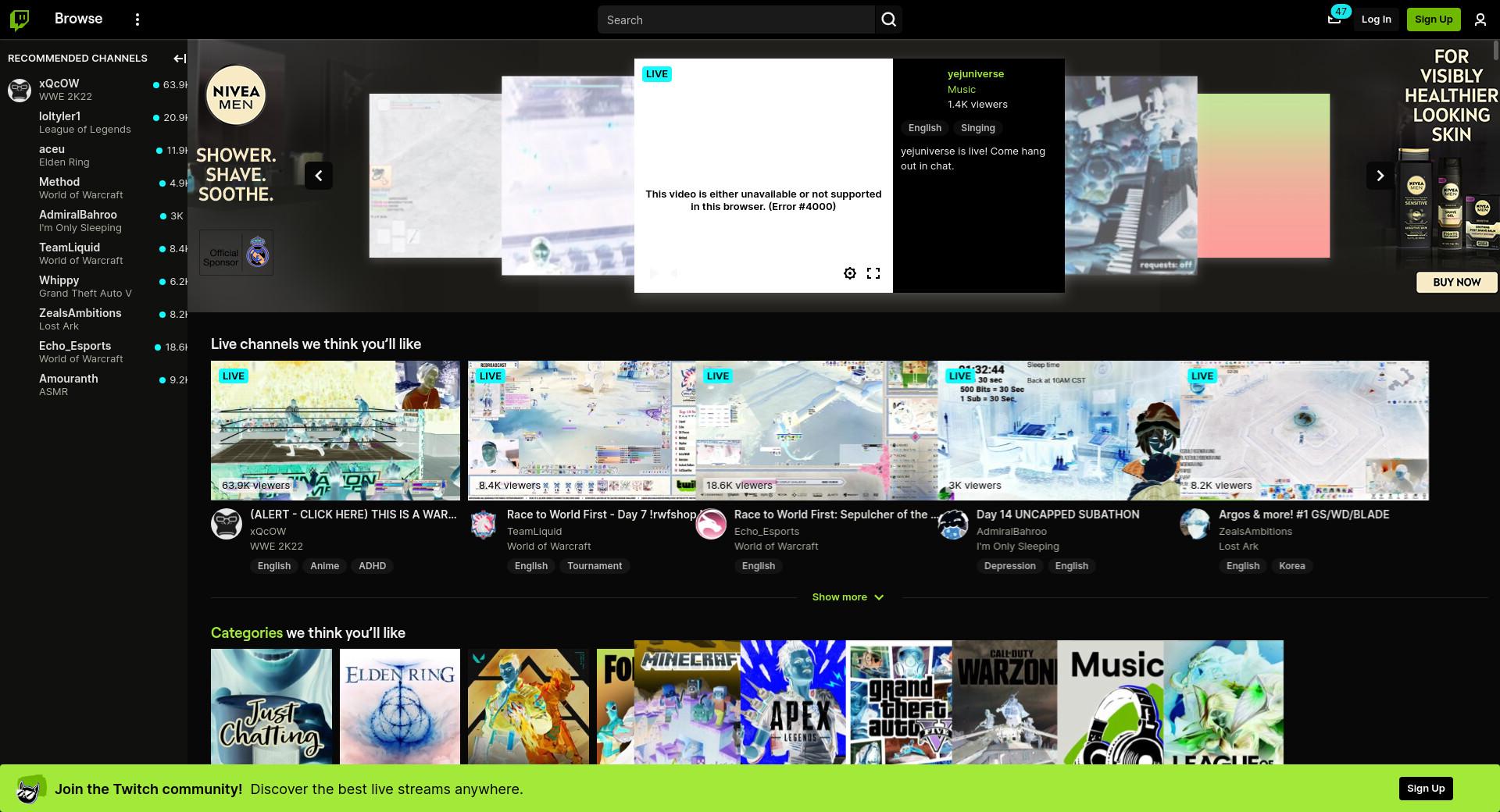Click the Tournament tag
The height and width of the screenshot is (812, 1500).
point(595,566)
